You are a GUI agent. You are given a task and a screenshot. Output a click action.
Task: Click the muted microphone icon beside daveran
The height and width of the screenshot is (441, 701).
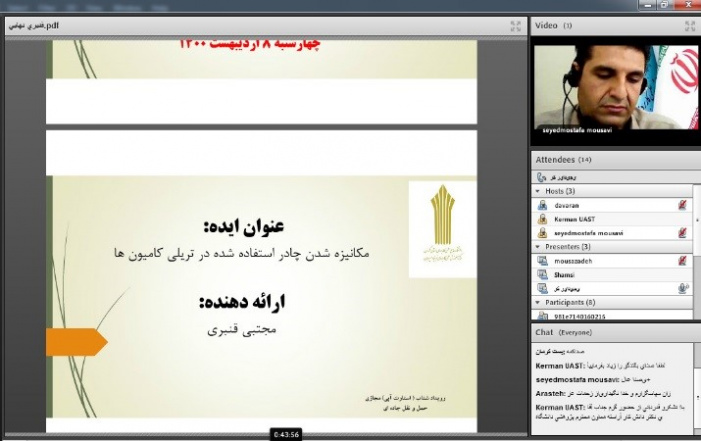(681, 204)
